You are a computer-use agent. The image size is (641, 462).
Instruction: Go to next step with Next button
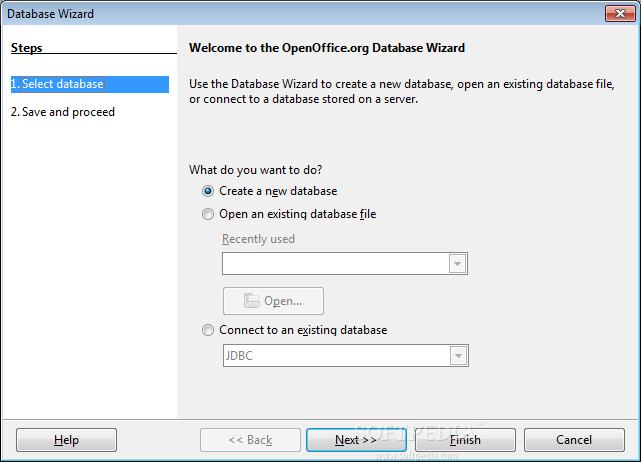pos(356,440)
